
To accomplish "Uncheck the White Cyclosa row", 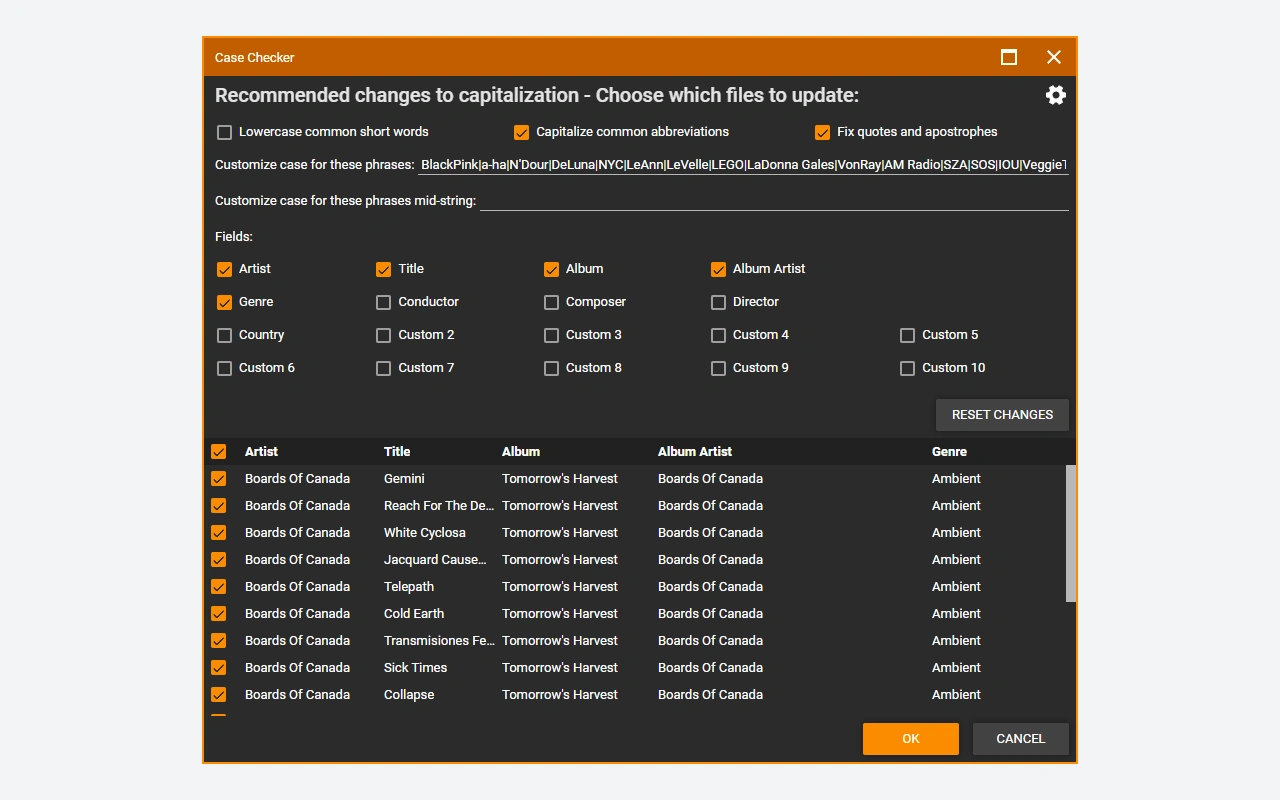I will tap(218, 533).
